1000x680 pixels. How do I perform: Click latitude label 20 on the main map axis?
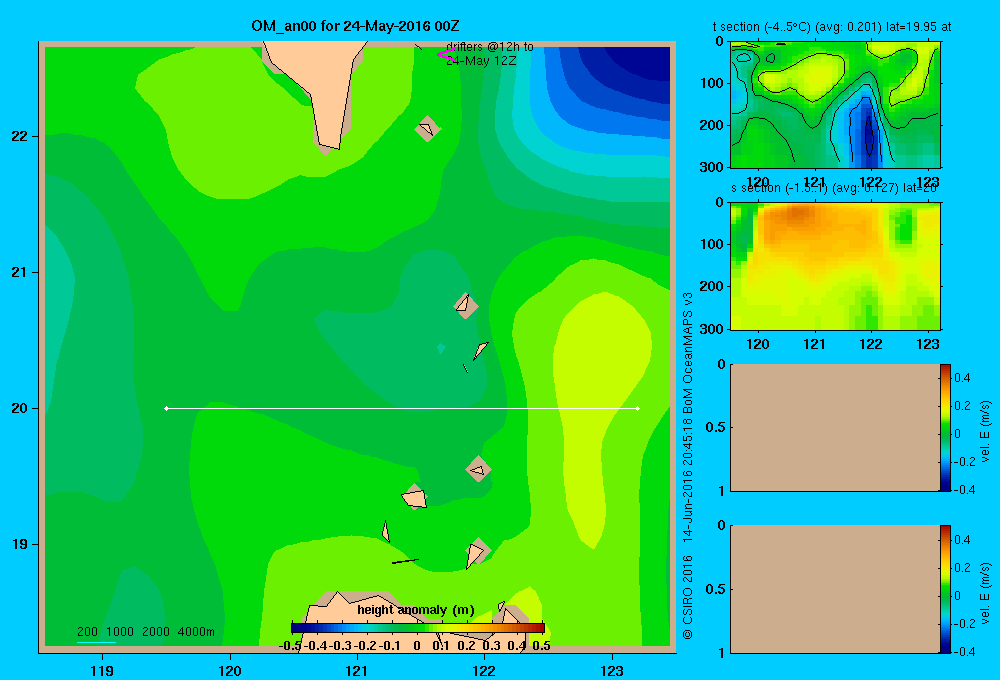(x=19, y=408)
